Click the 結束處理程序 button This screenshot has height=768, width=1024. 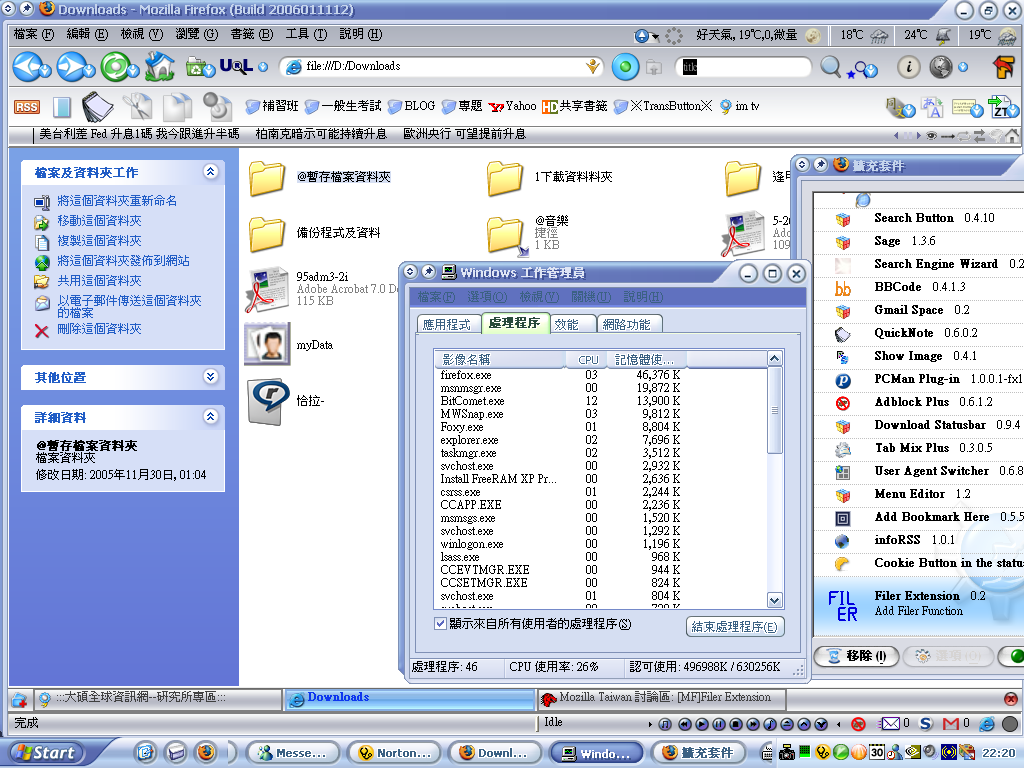[736, 627]
